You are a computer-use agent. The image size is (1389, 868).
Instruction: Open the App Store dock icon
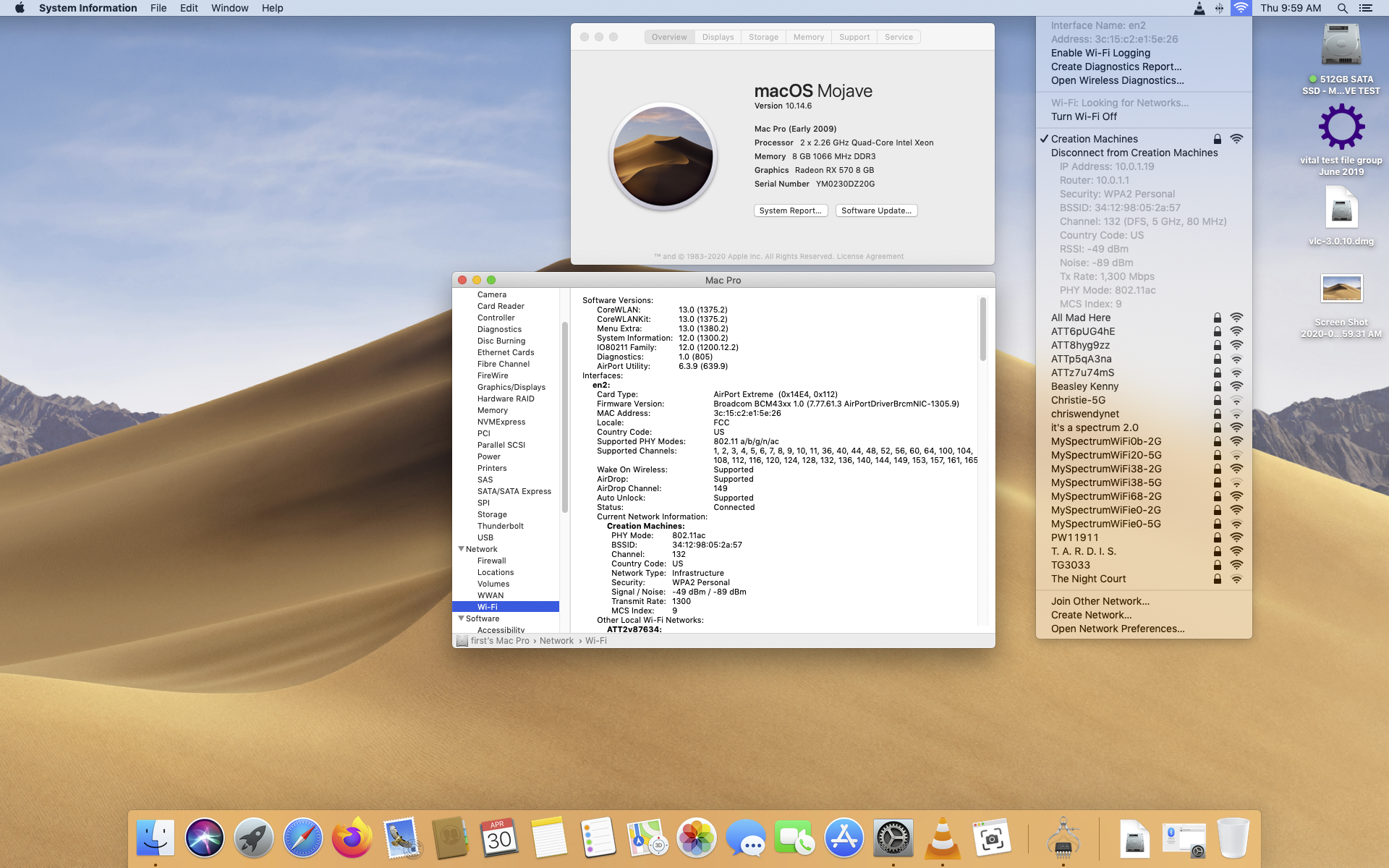(844, 838)
